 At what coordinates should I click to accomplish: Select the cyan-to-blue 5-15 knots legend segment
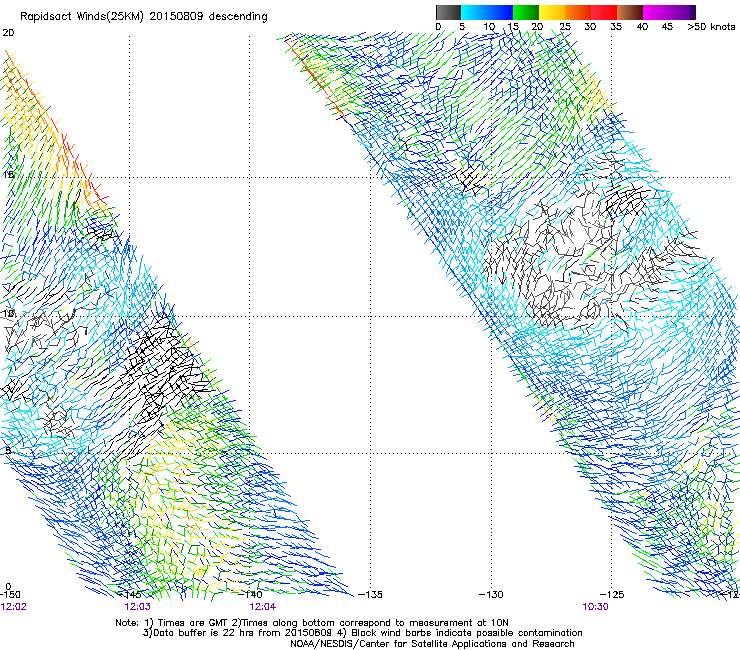point(487,12)
